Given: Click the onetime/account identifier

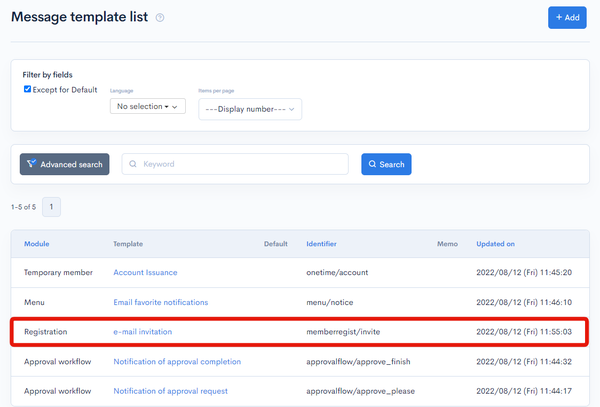Looking at the screenshot, I should (337, 273).
